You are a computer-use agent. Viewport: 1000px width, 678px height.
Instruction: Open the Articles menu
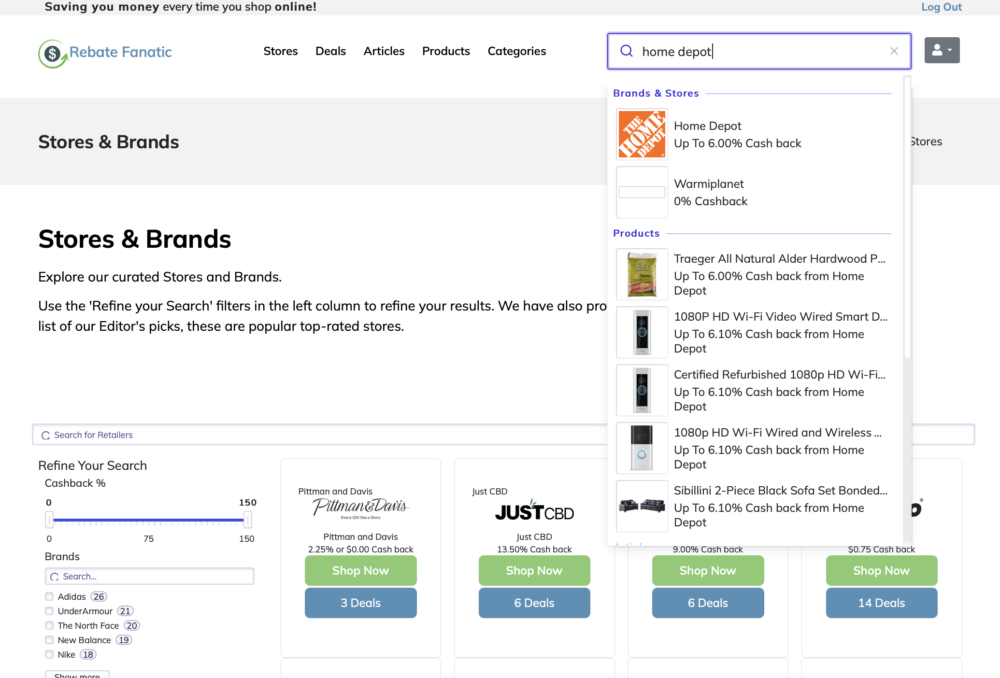coord(384,51)
